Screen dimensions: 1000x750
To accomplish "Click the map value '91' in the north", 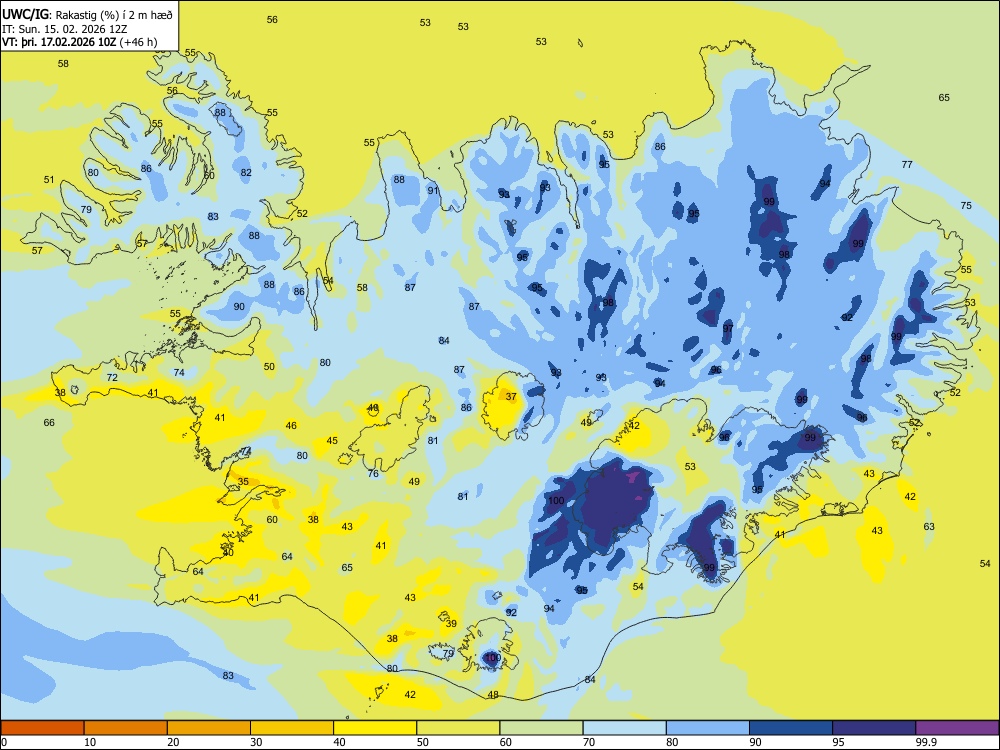I will click(433, 190).
